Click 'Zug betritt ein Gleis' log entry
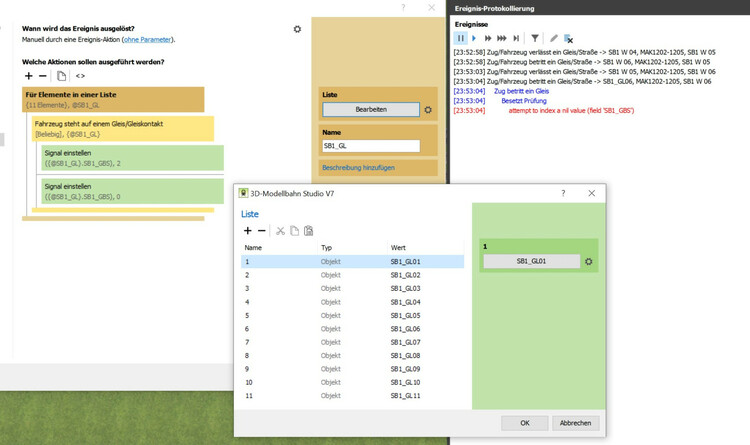The image size is (750, 445). (x=521, y=91)
